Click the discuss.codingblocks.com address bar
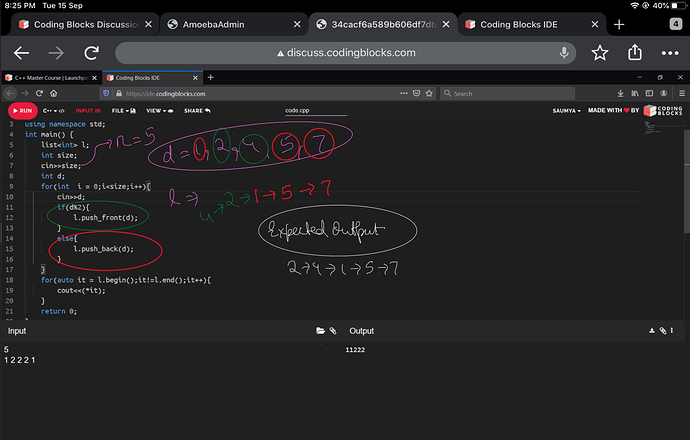This screenshot has width=690, height=440. pos(345,53)
